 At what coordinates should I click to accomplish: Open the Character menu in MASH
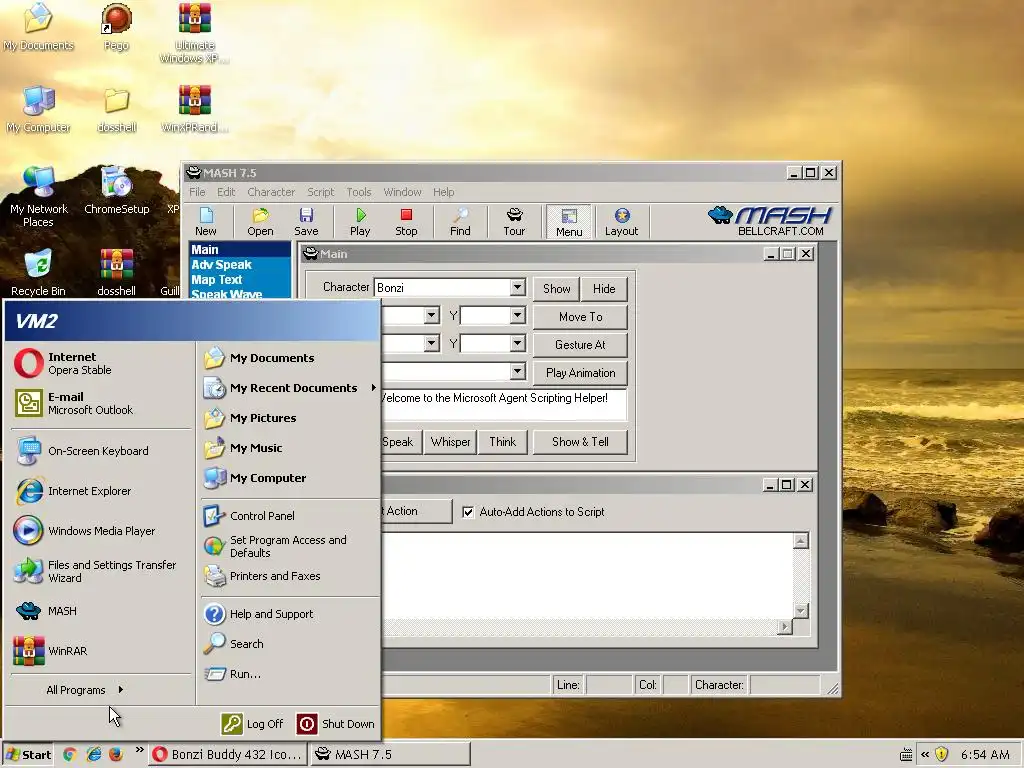tap(271, 192)
